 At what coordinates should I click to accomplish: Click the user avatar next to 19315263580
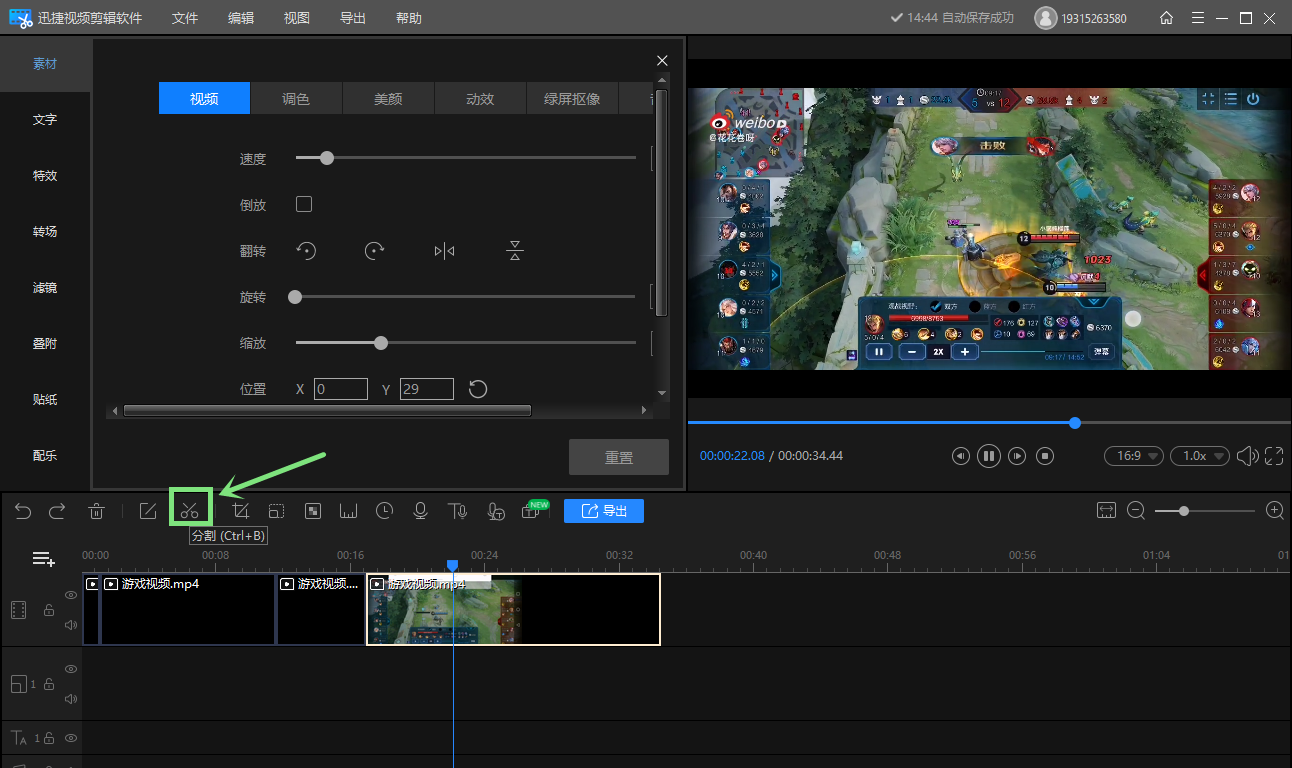tap(1045, 18)
